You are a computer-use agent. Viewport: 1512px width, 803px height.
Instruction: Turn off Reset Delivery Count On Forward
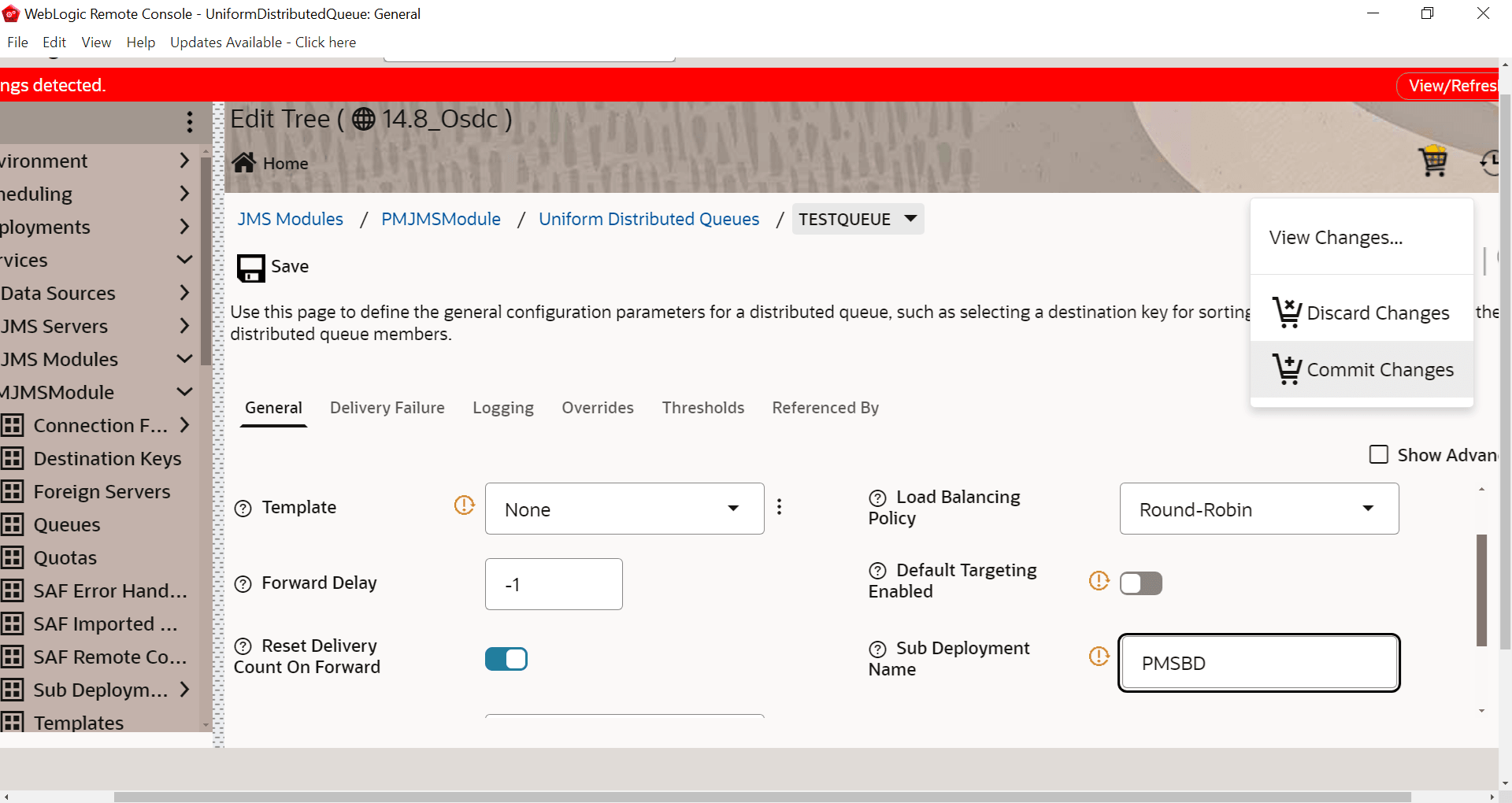click(506, 659)
